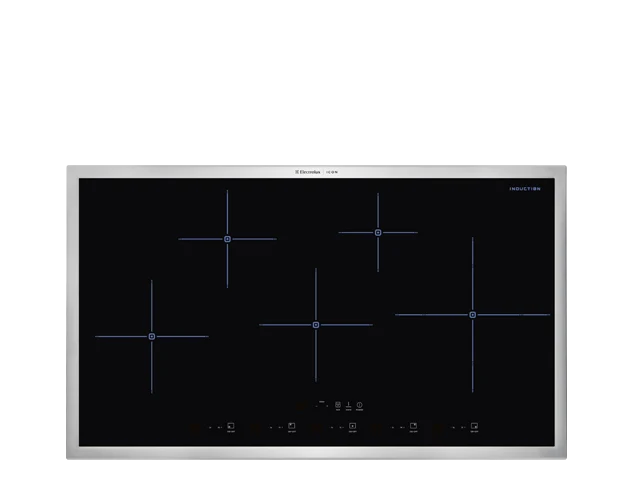This screenshot has width=632, height=480.
Task: Click the front-left cooking zone center marker
Action: (x=152, y=337)
